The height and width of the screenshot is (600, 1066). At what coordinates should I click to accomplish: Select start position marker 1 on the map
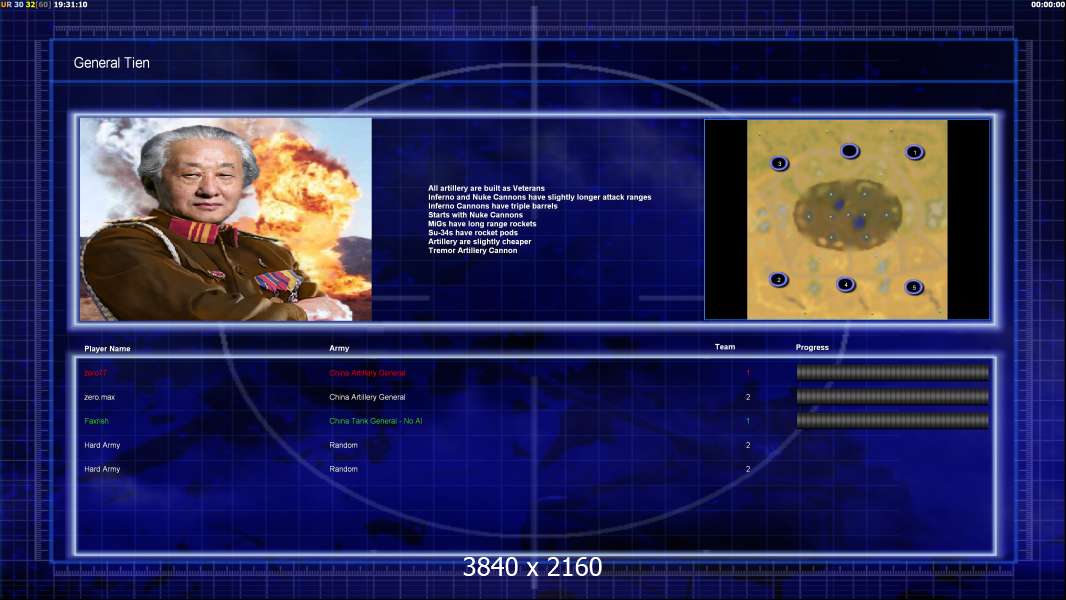click(914, 152)
